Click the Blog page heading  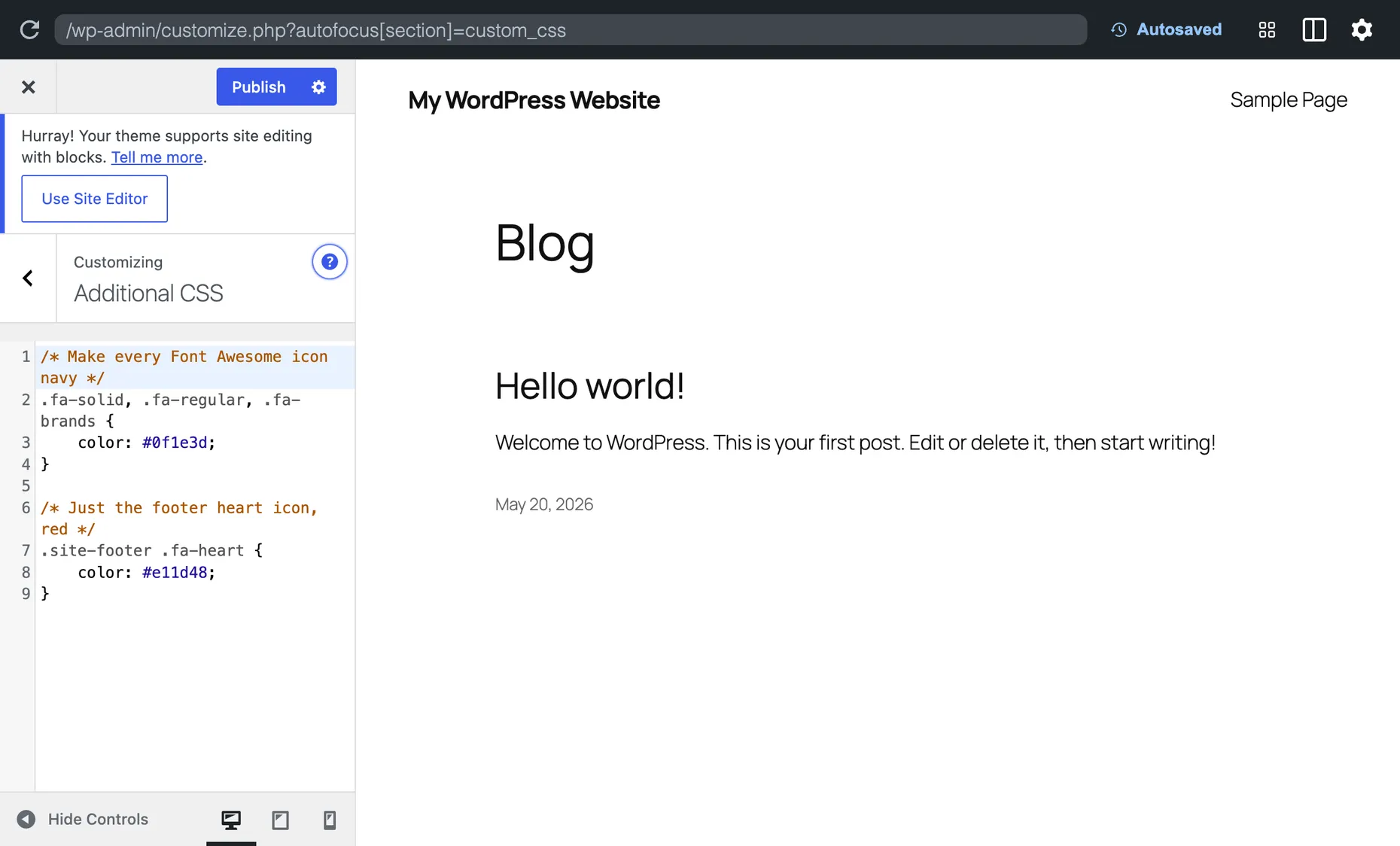tap(545, 243)
